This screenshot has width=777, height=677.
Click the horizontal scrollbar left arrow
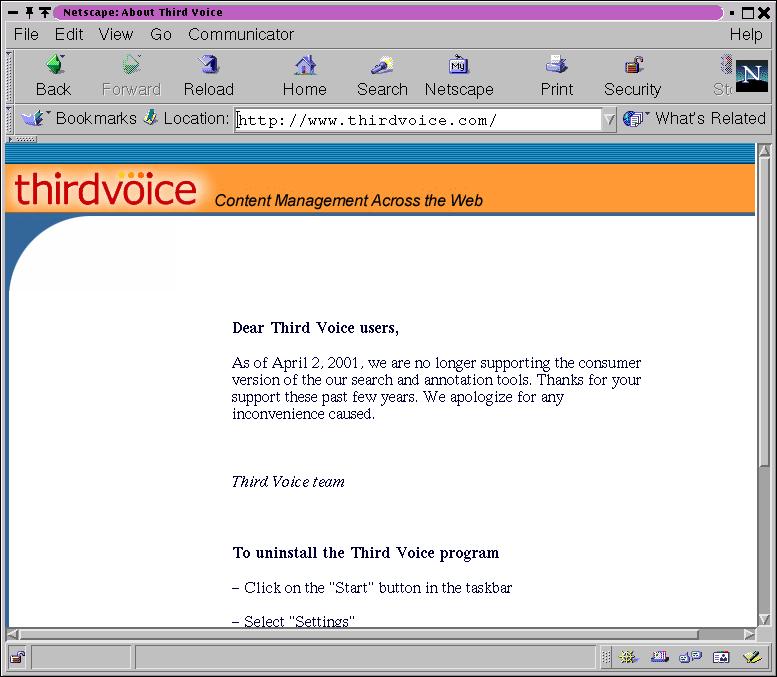[x=13, y=634]
